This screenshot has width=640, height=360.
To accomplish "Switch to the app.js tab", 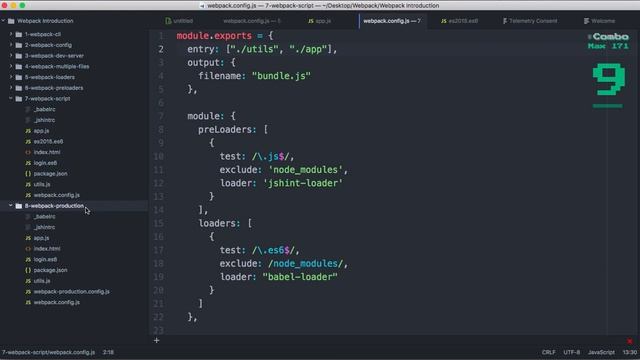I will (x=320, y=21).
